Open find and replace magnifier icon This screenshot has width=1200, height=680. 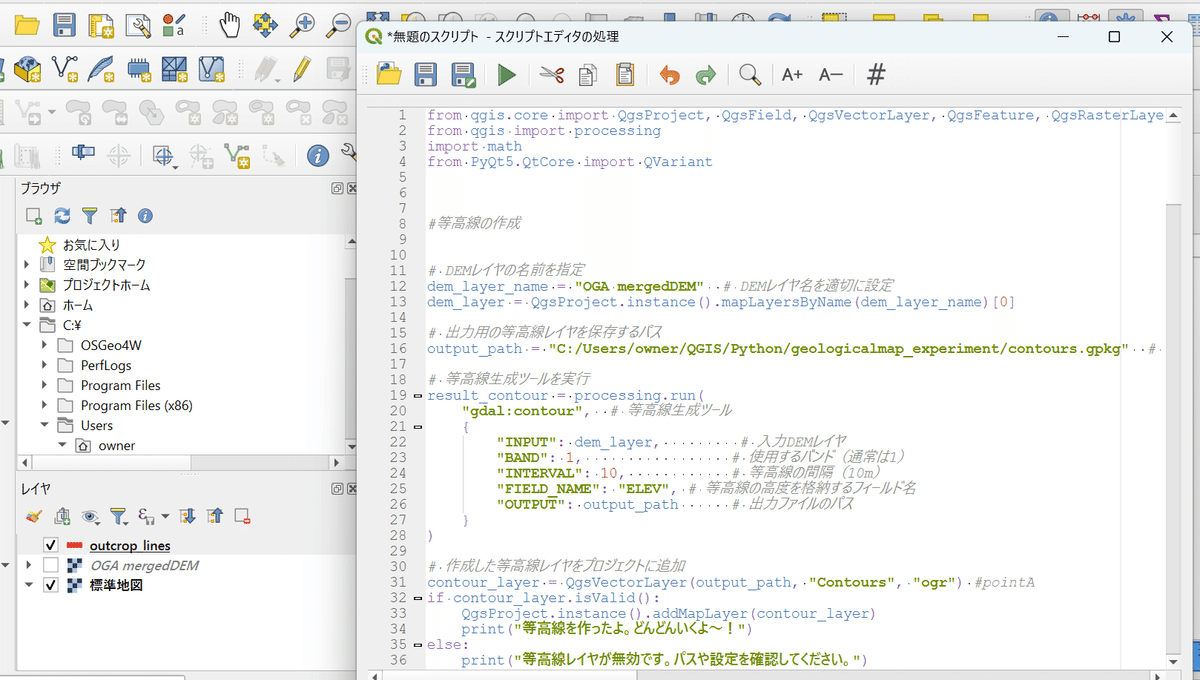point(749,74)
